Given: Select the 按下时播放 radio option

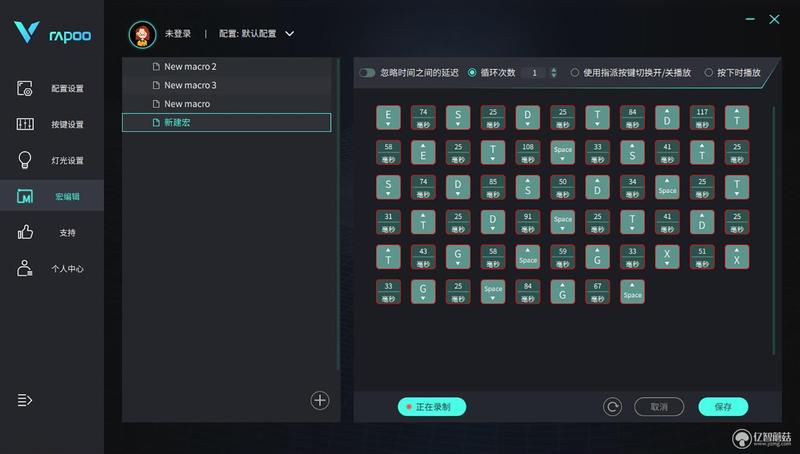Looking at the screenshot, I should [x=708, y=73].
